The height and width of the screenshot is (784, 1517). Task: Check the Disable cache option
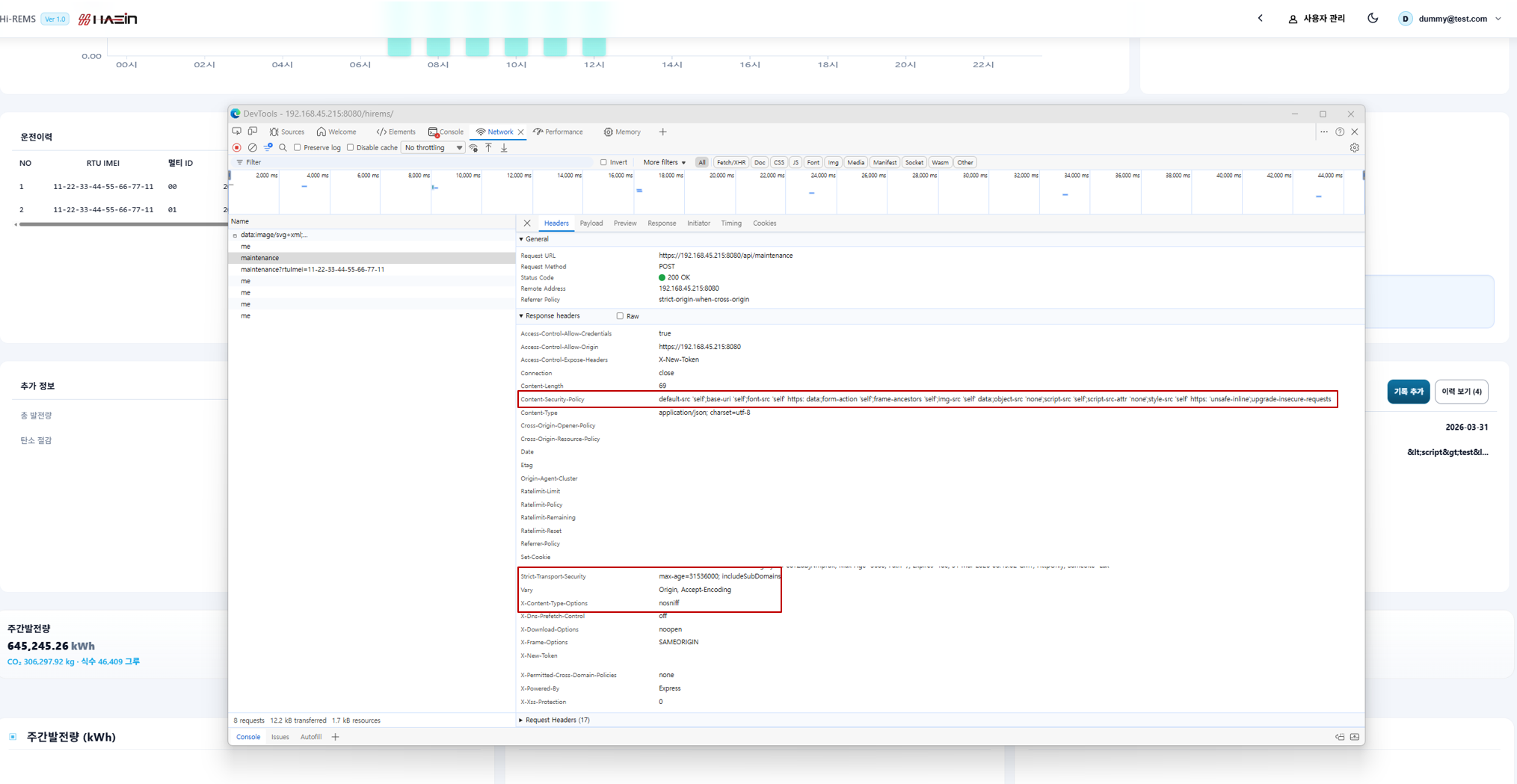(351, 148)
